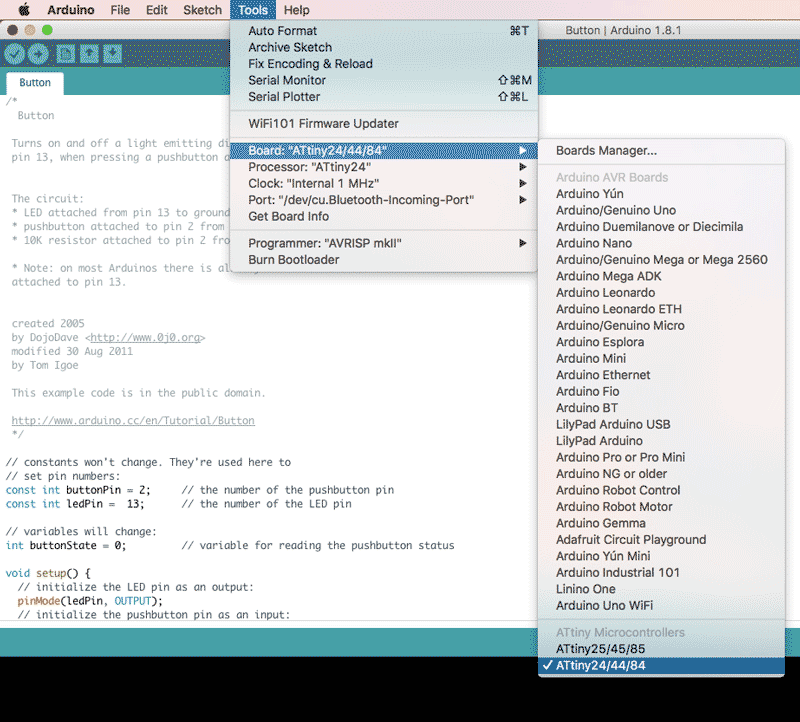800x722 pixels.
Task: Select the Arduino Robot Motor board
Action: [x=661, y=507]
